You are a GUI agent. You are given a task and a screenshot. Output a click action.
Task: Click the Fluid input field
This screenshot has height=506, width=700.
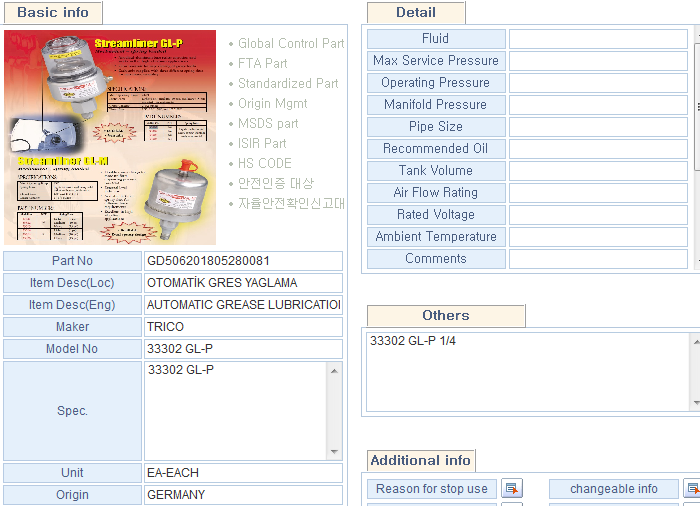(598, 39)
